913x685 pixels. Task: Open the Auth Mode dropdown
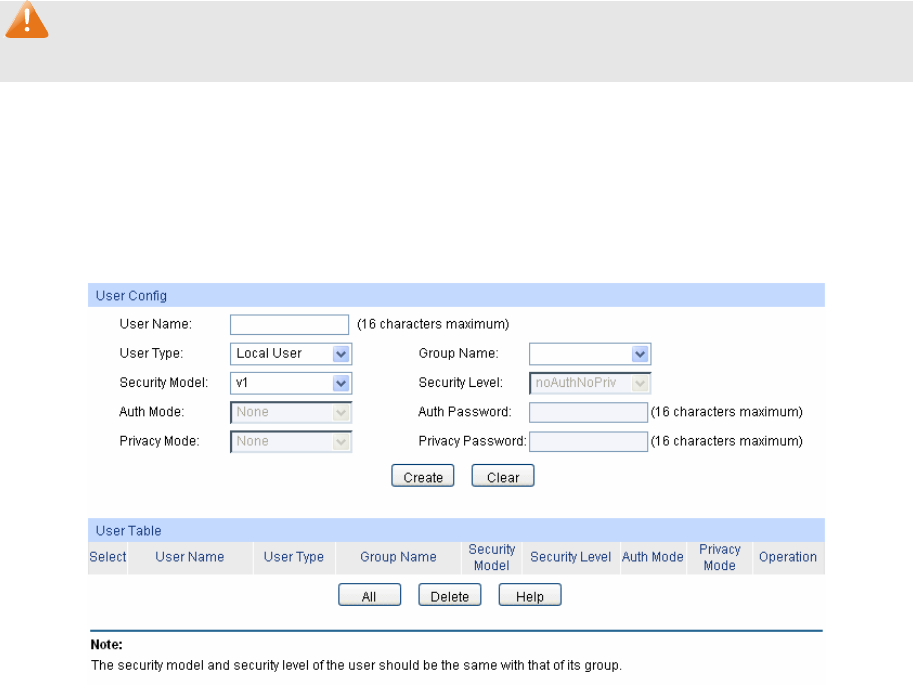tap(291, 412)
